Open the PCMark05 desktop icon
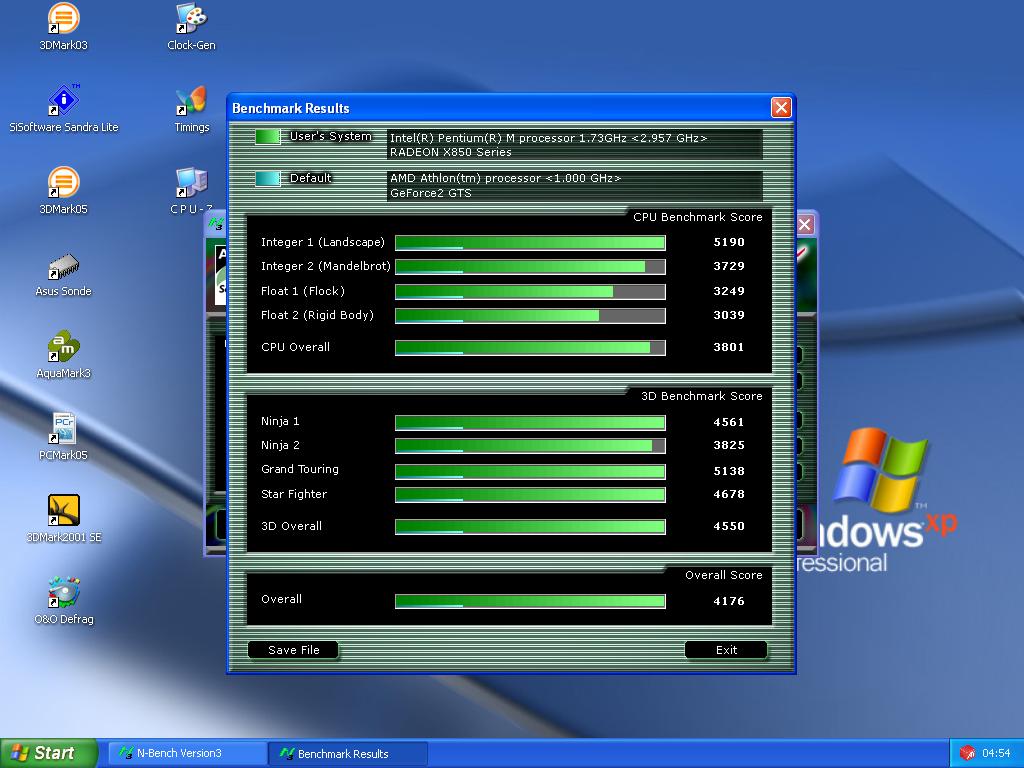The width and height of the screenshot is (1024, 768). pos(64,430)
